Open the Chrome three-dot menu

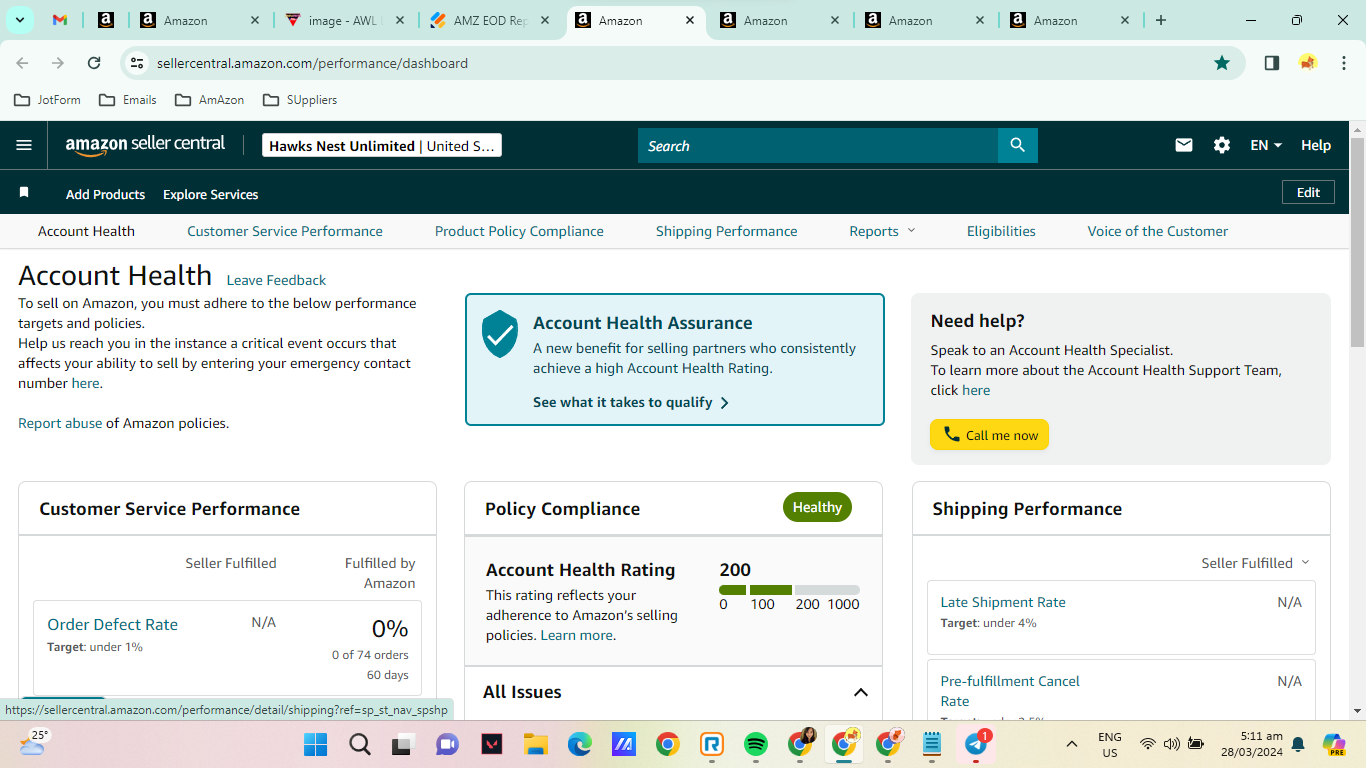click(1342, 63)
